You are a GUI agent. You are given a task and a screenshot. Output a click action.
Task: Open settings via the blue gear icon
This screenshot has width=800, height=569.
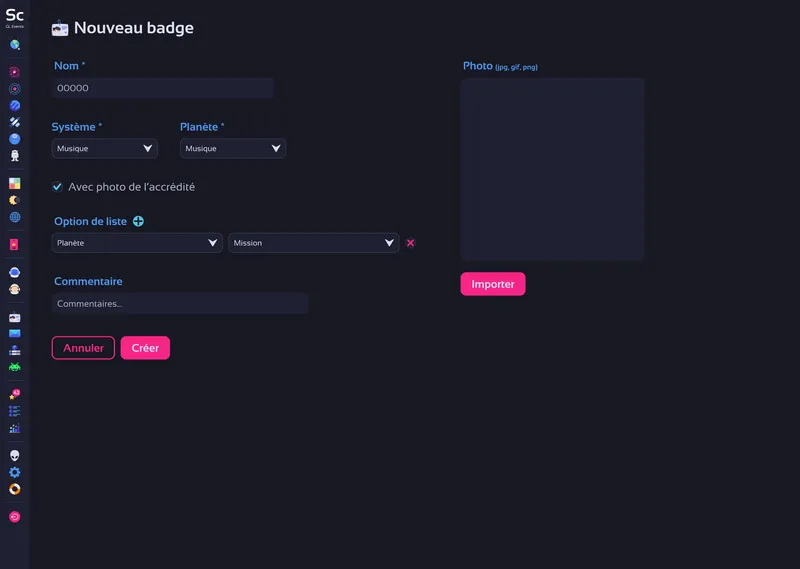tap(15, 472)
